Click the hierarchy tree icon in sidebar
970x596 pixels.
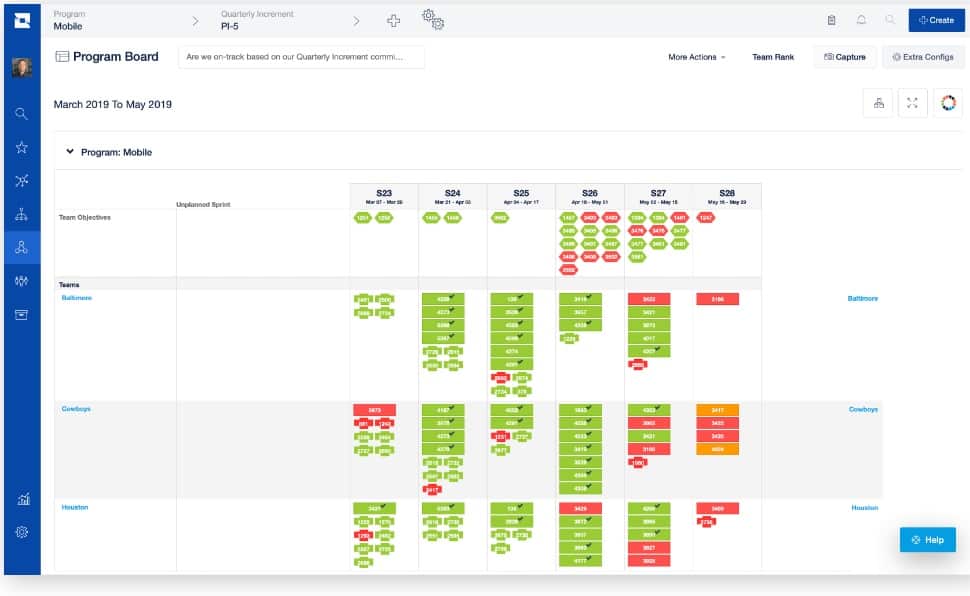pos(21,213)
